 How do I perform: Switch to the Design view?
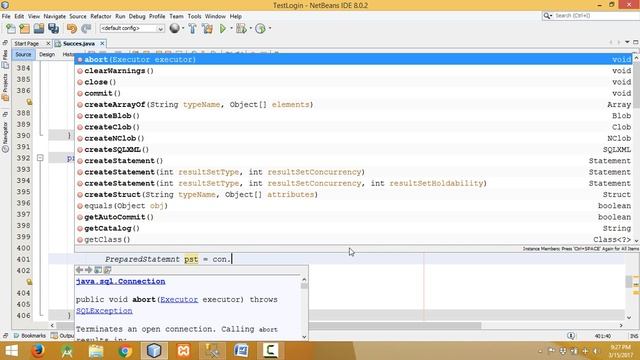[47, 54]
